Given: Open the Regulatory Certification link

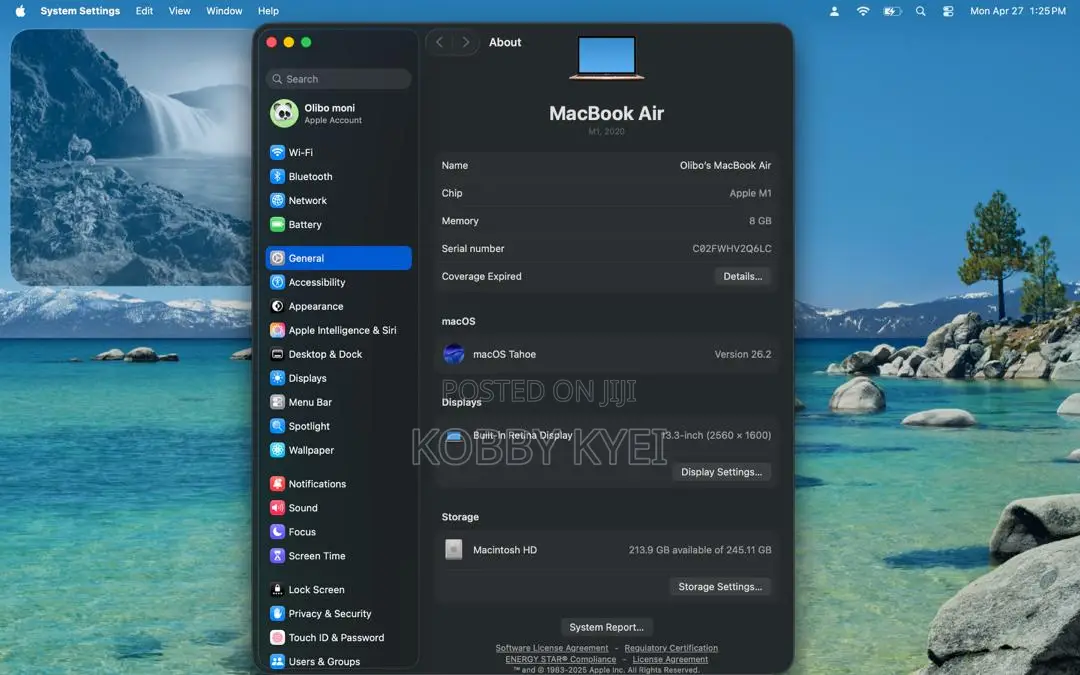Looking at the screenshot, I should point(671,648).
